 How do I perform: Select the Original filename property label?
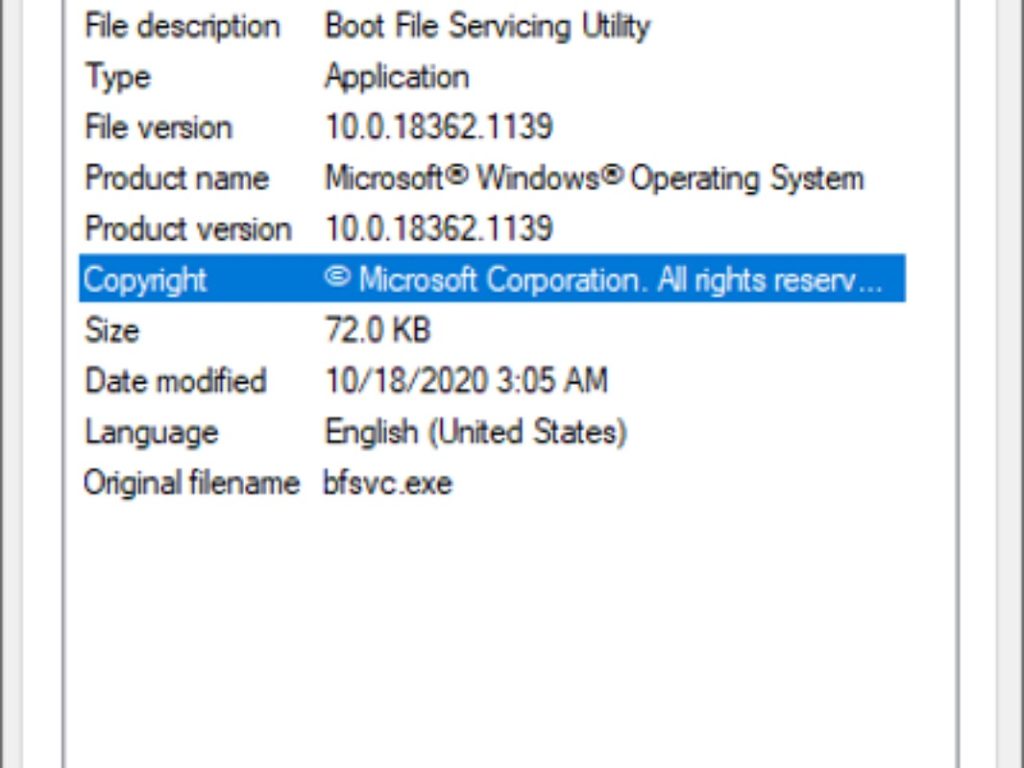pos(191,483)
